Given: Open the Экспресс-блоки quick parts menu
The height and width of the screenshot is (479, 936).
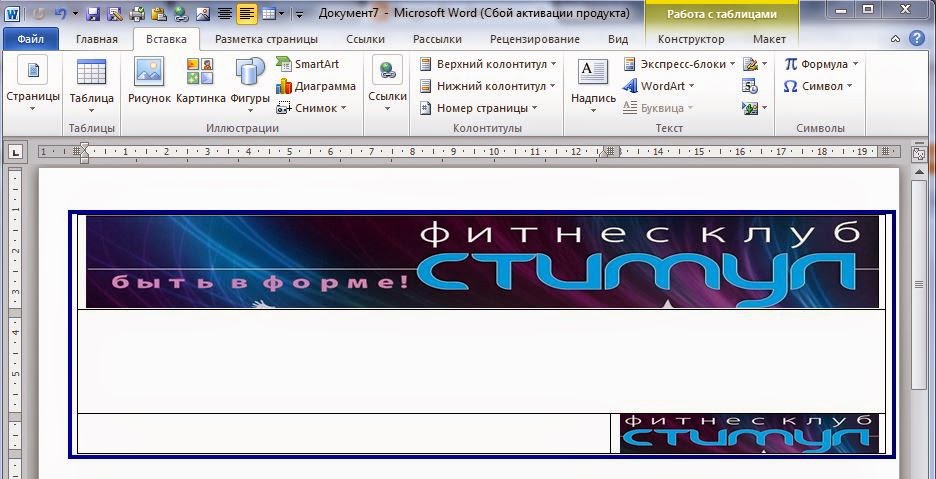Looking at the screenshot, I should point(679,64).
